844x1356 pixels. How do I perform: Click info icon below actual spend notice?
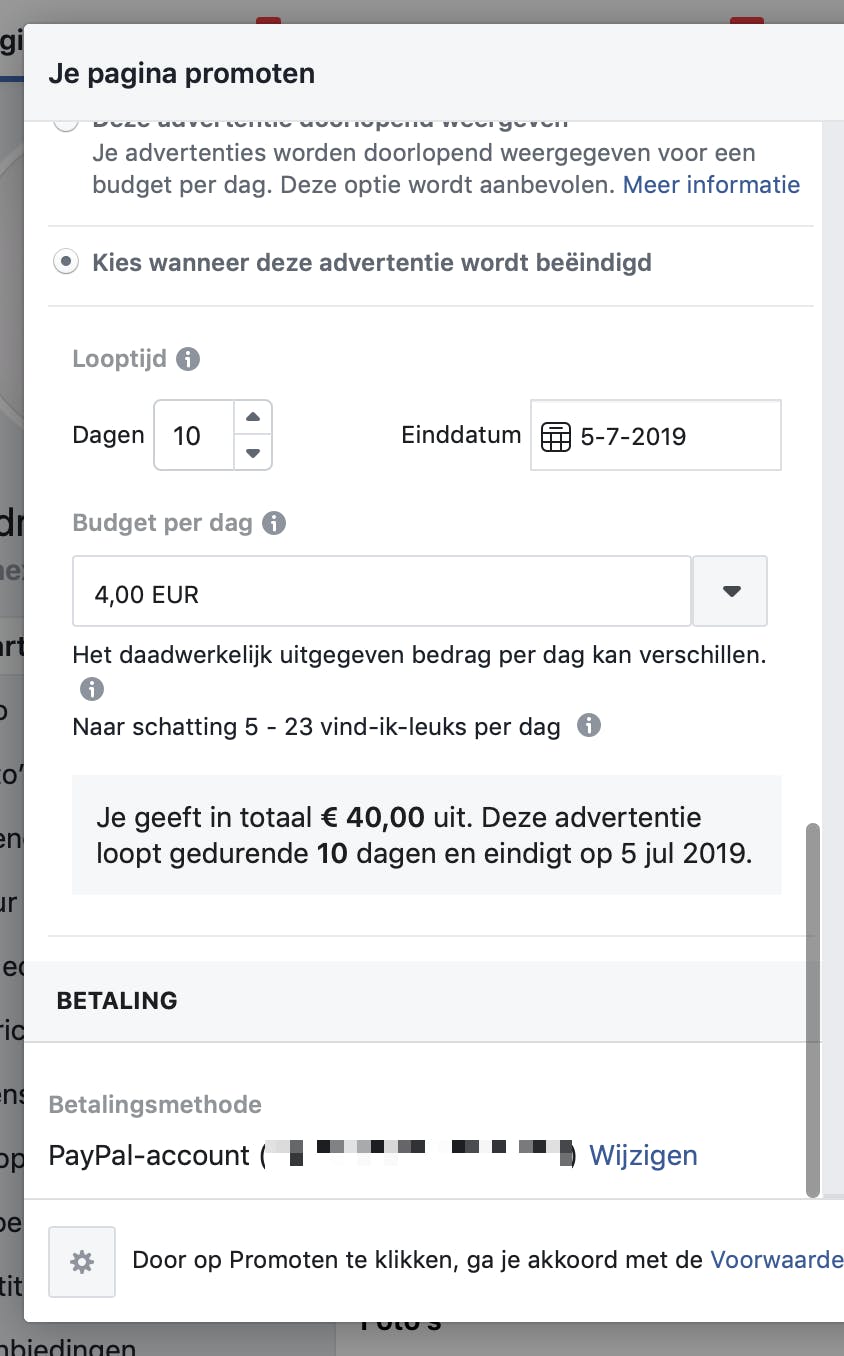click(92, 689)
